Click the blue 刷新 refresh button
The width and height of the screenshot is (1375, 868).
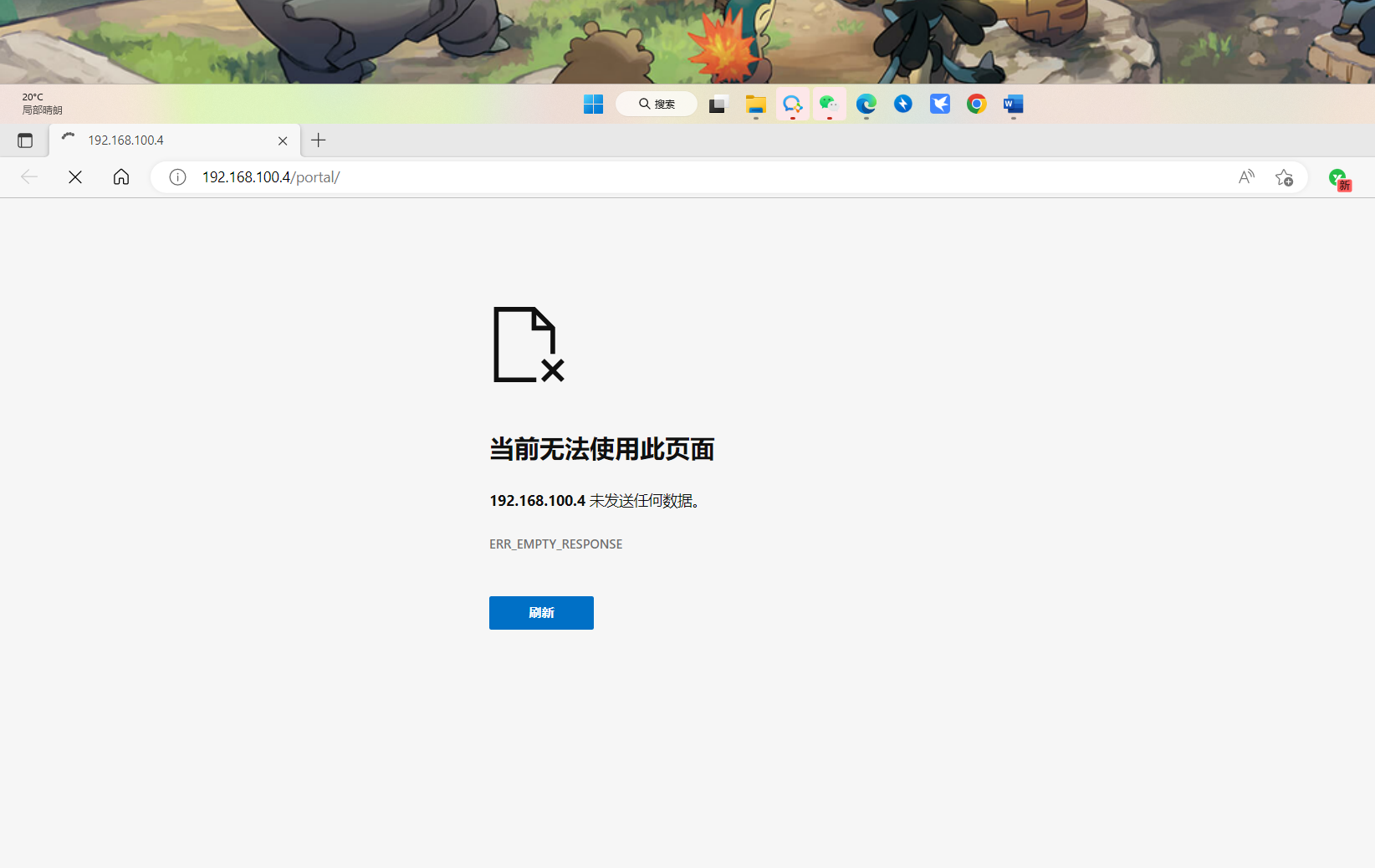pyautogui.click(x=541, y=613)
